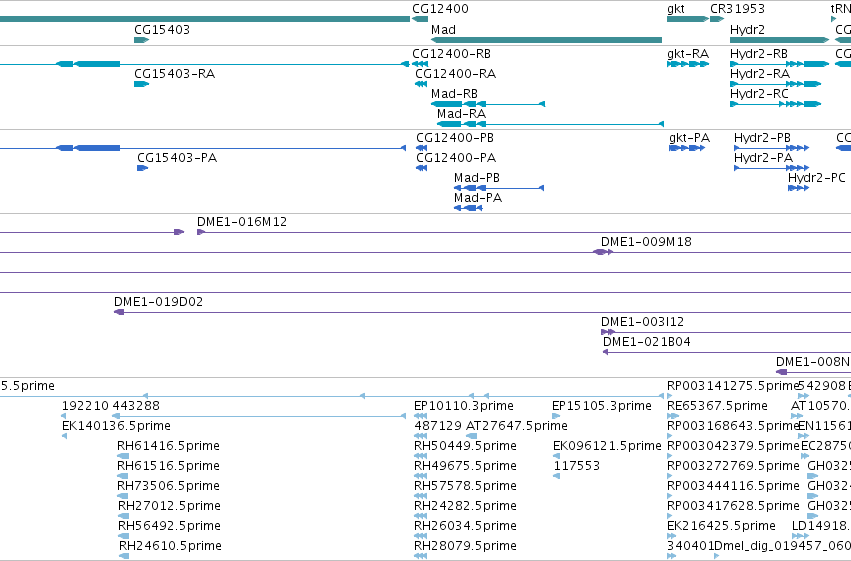Select transcript Mad-RA label
Viewport: 851px width, 561px height.
tap(461, 114)
